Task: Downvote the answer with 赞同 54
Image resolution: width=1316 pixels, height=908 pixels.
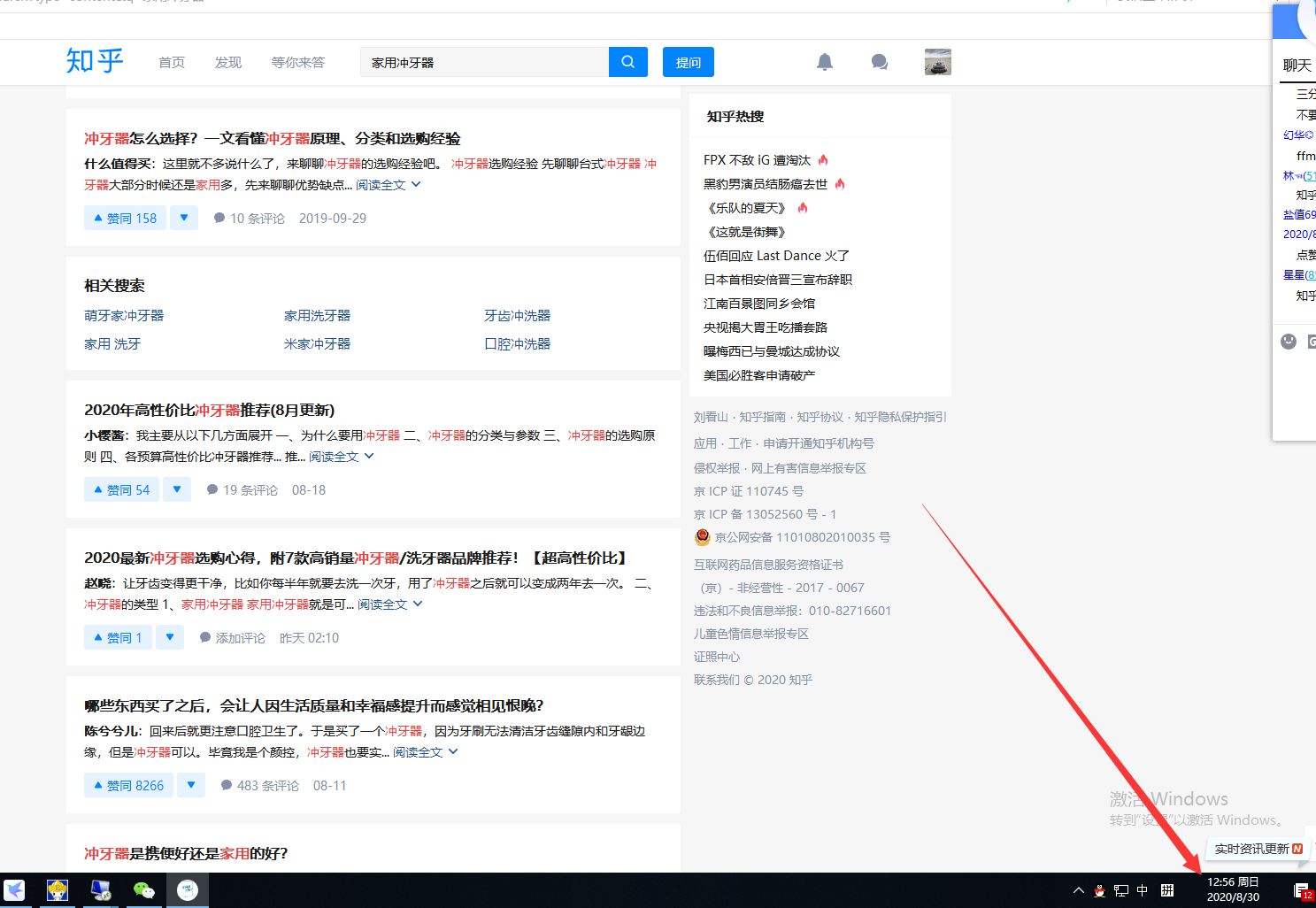Action: pos(177,489)
